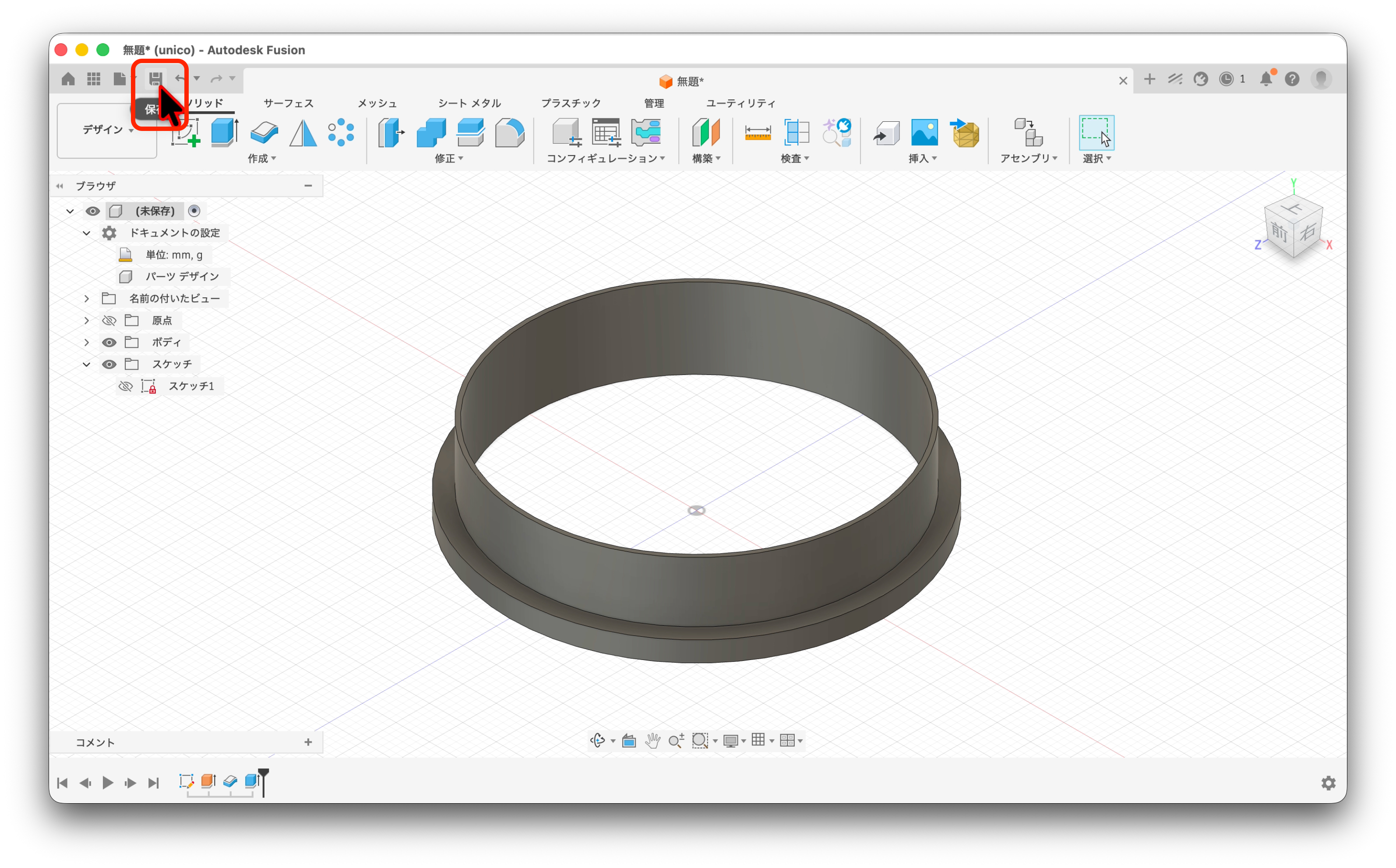
Task: Toggle visibility of スケッチ1
Action: (x=126, y=386)
